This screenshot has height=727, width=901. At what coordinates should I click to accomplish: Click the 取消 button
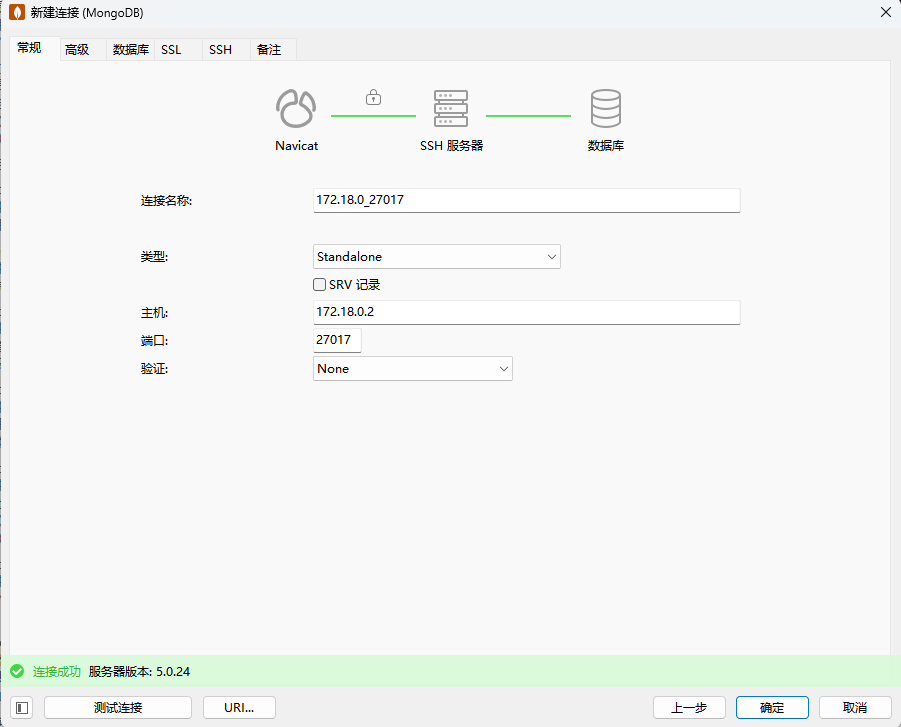pos(855,707)
